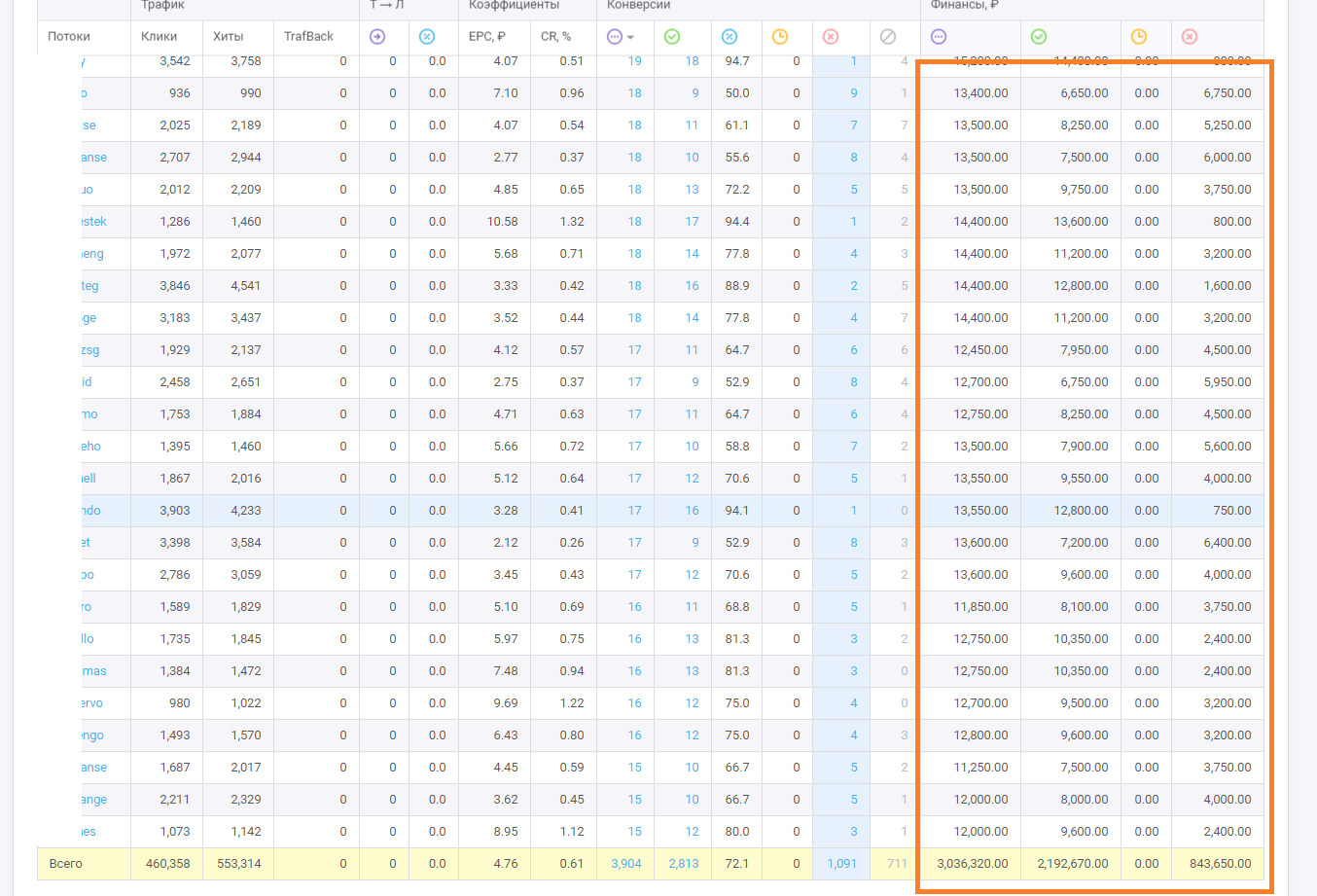Click the EPC, ₽ column header

pyautogui.click(x=486, y=37)
